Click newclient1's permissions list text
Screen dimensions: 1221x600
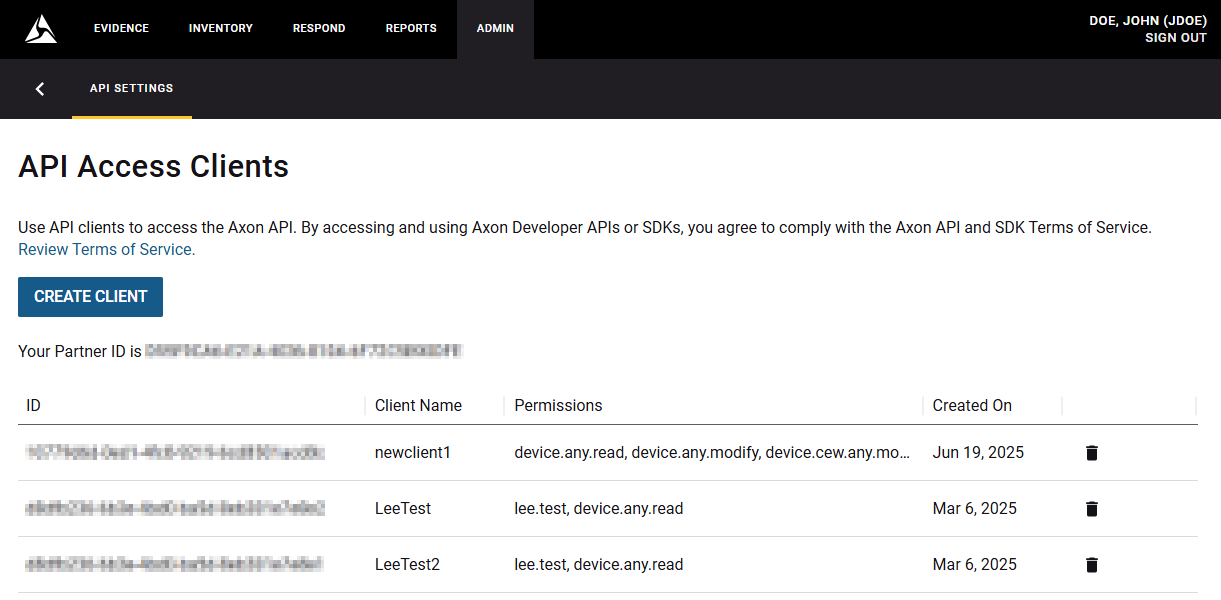coord(713,453)
